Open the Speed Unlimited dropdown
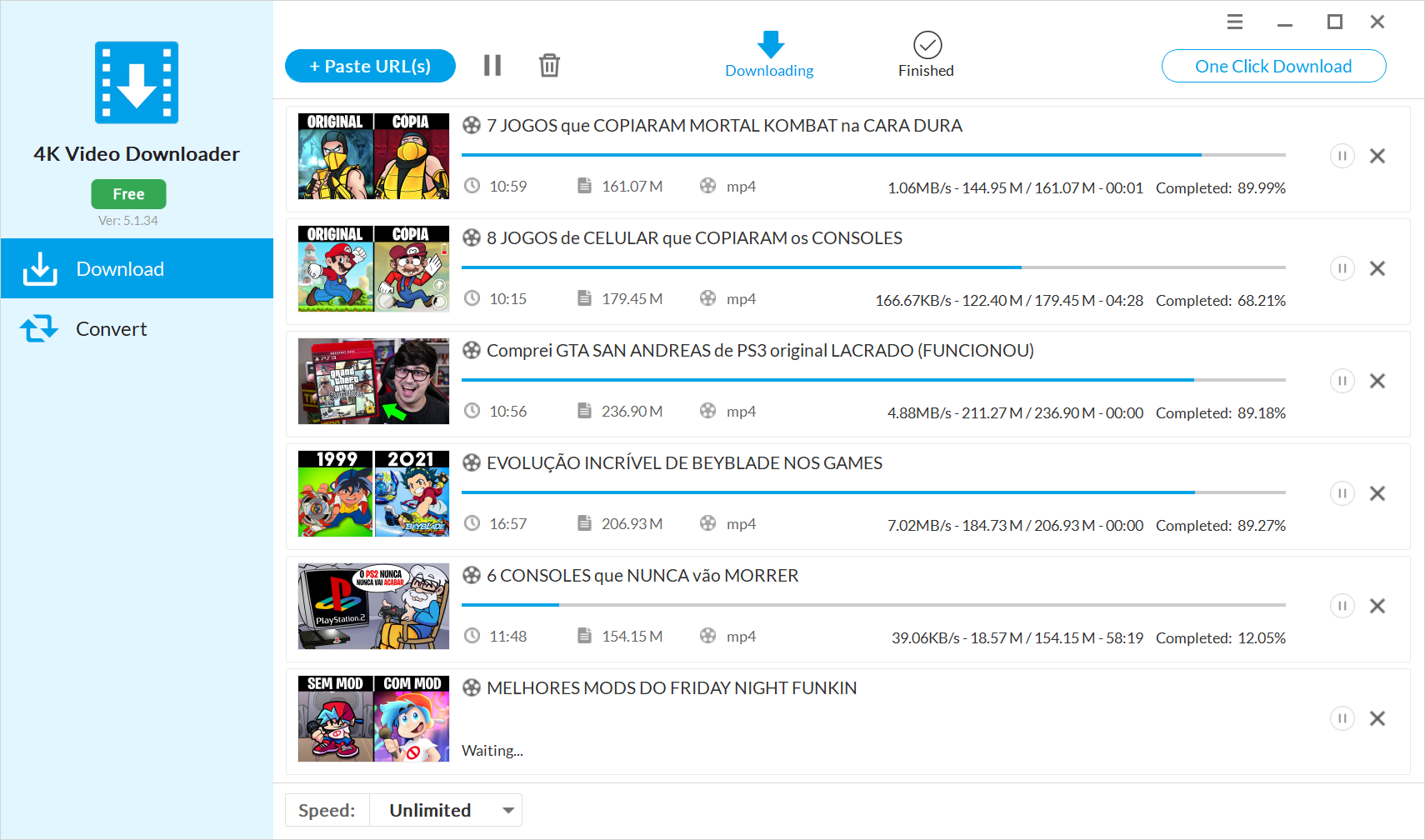 point(445,810)
